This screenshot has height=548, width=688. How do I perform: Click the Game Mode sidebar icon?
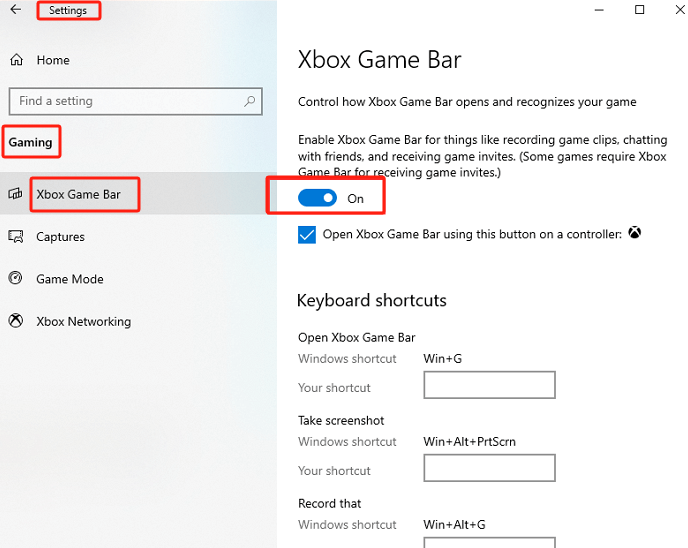[x=16, y=279]
